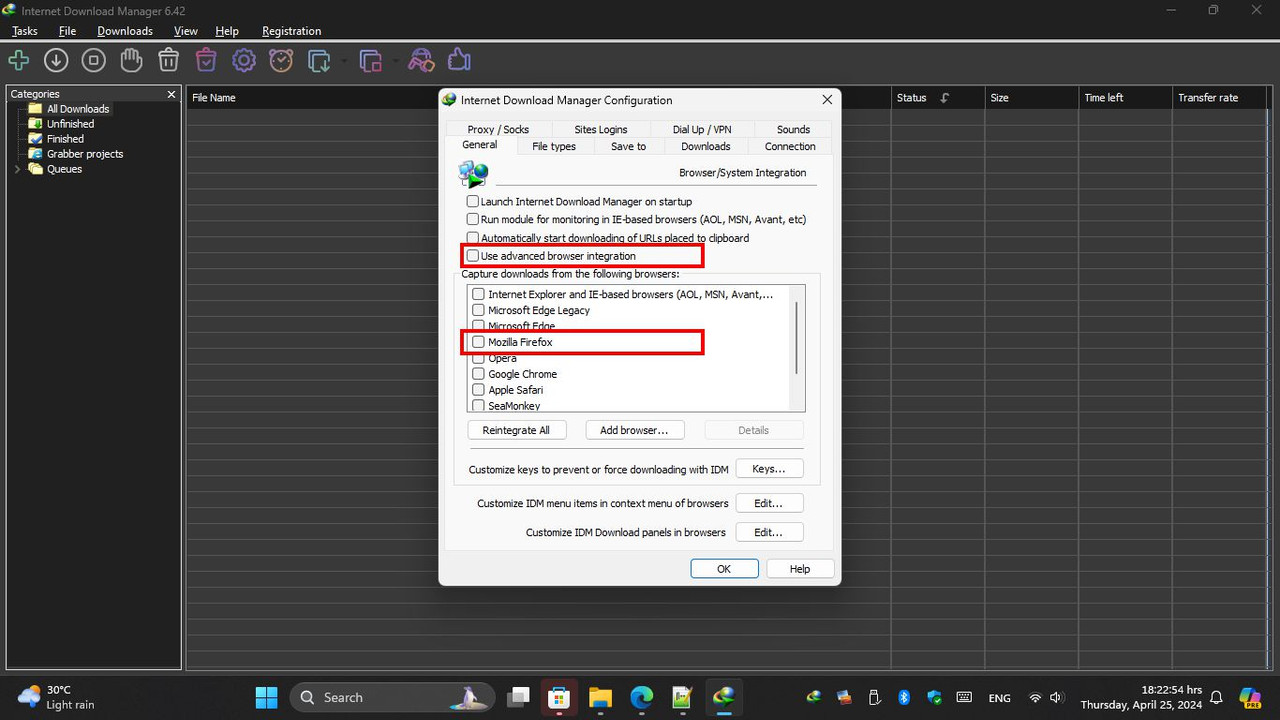This screenshot has height=720, width=1280.
Task: Click the Keys... button
Action: [769, 468]
